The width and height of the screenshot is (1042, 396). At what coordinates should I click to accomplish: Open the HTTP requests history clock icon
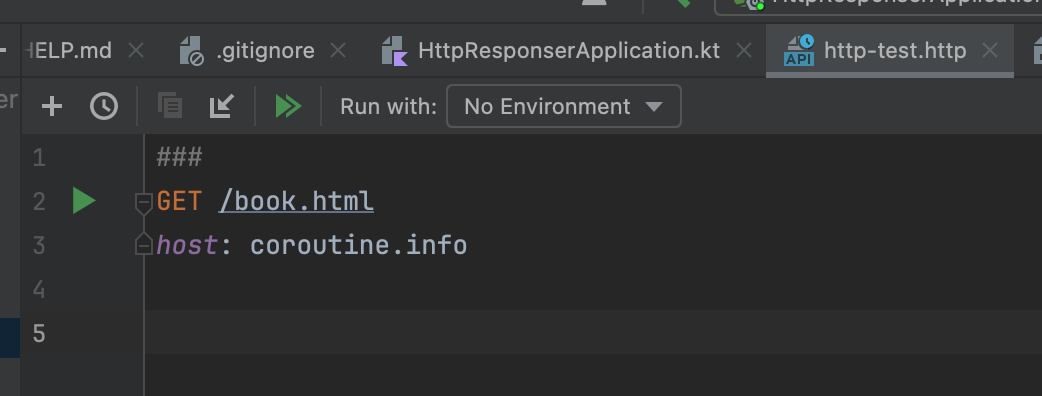point(104,106)
